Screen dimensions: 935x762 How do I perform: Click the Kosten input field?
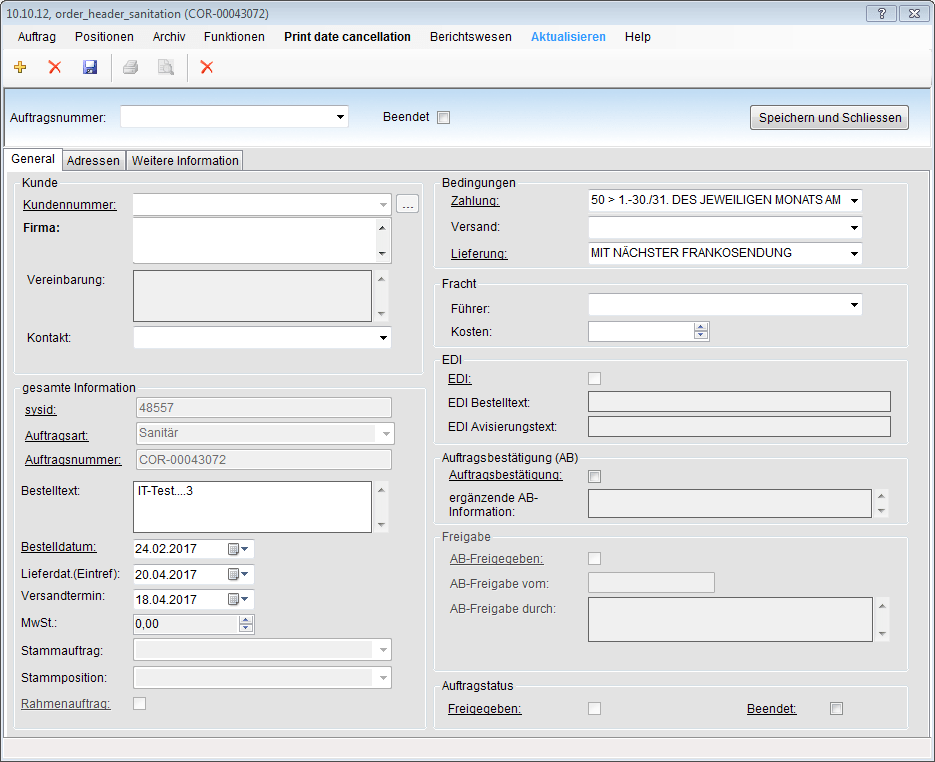(x=641, y=331)
